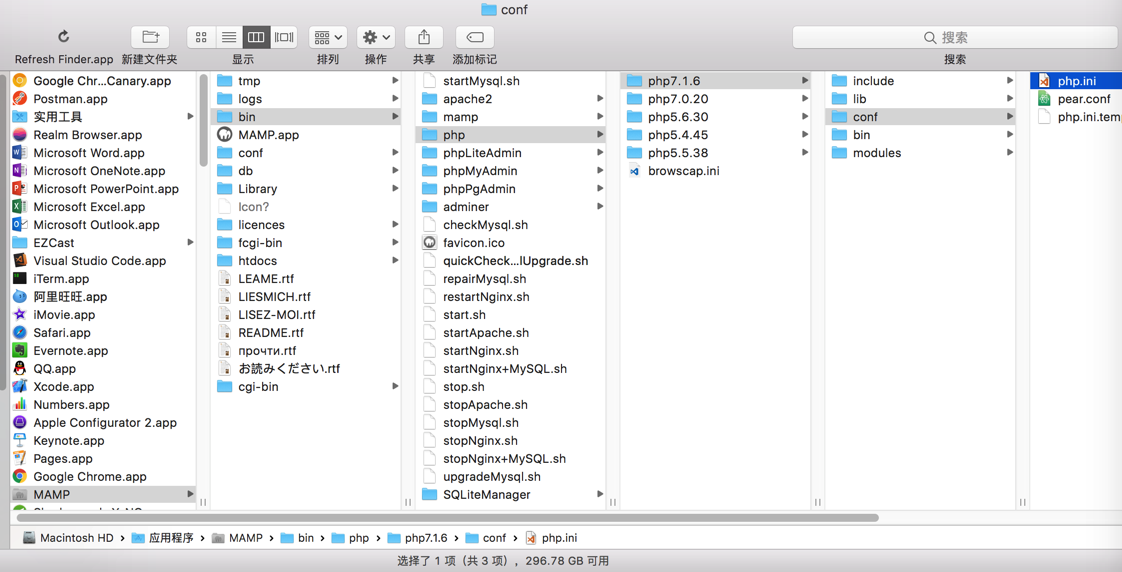Select the Evernote.app icon
1122x572 pixels.
point(20,351)
